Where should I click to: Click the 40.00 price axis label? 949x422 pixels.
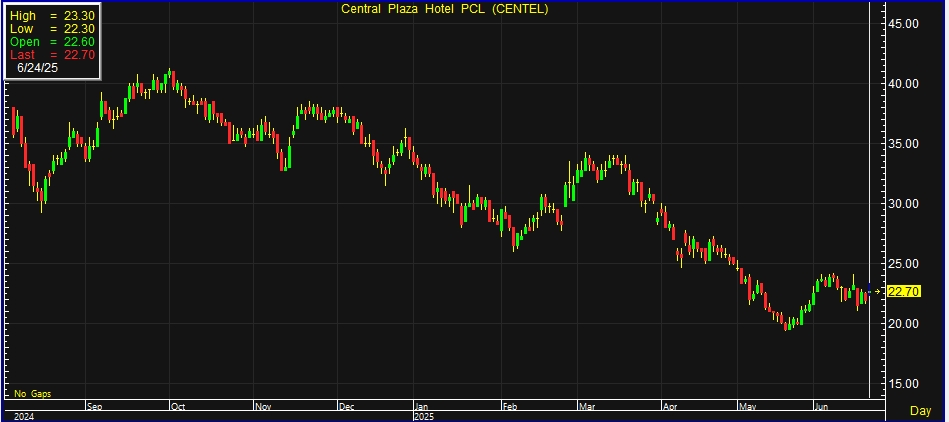[x=904, y=84]
